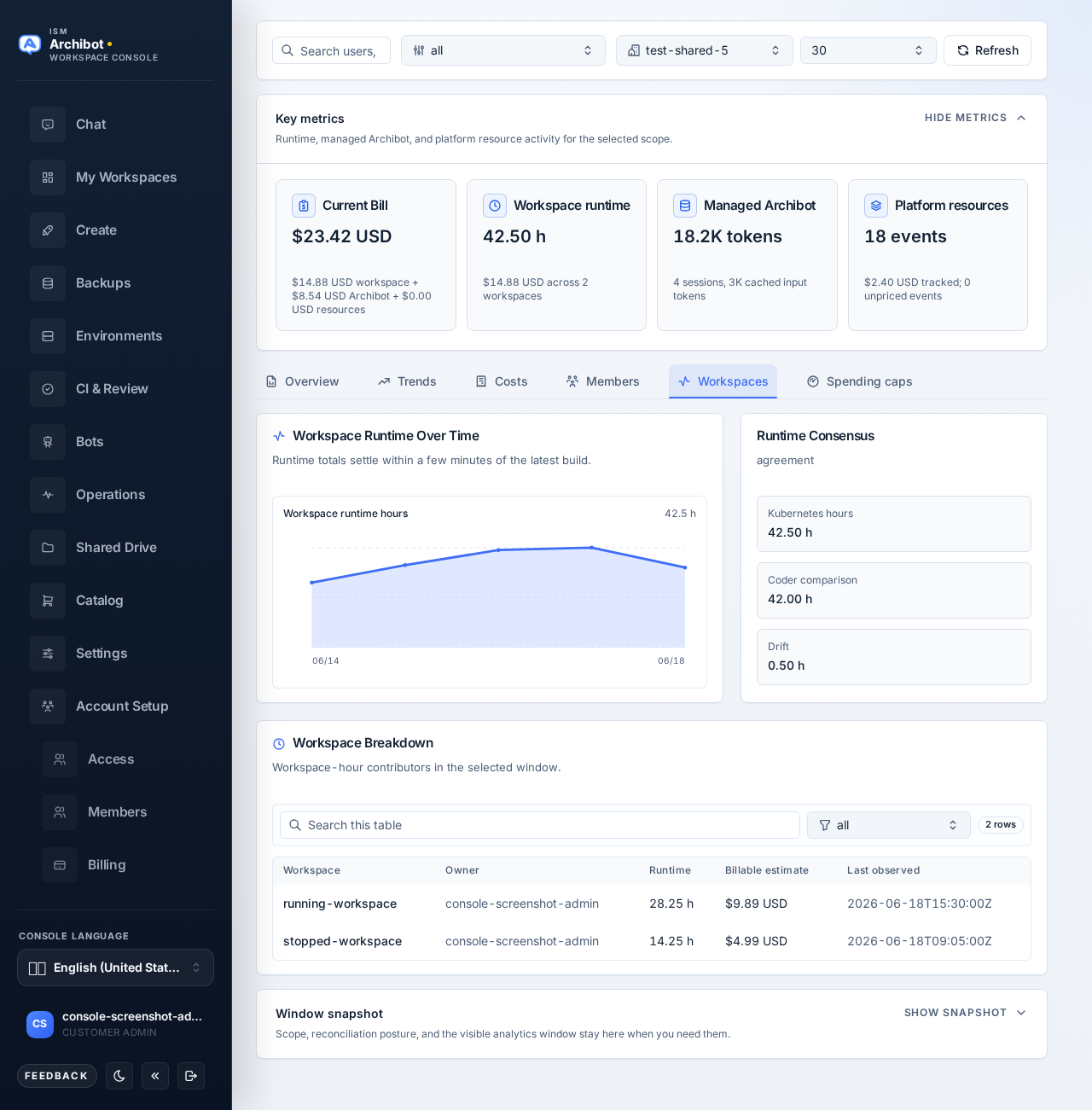Click the Feedback button
This screenshot has width=1092, height=1110.
[56, 1076]
